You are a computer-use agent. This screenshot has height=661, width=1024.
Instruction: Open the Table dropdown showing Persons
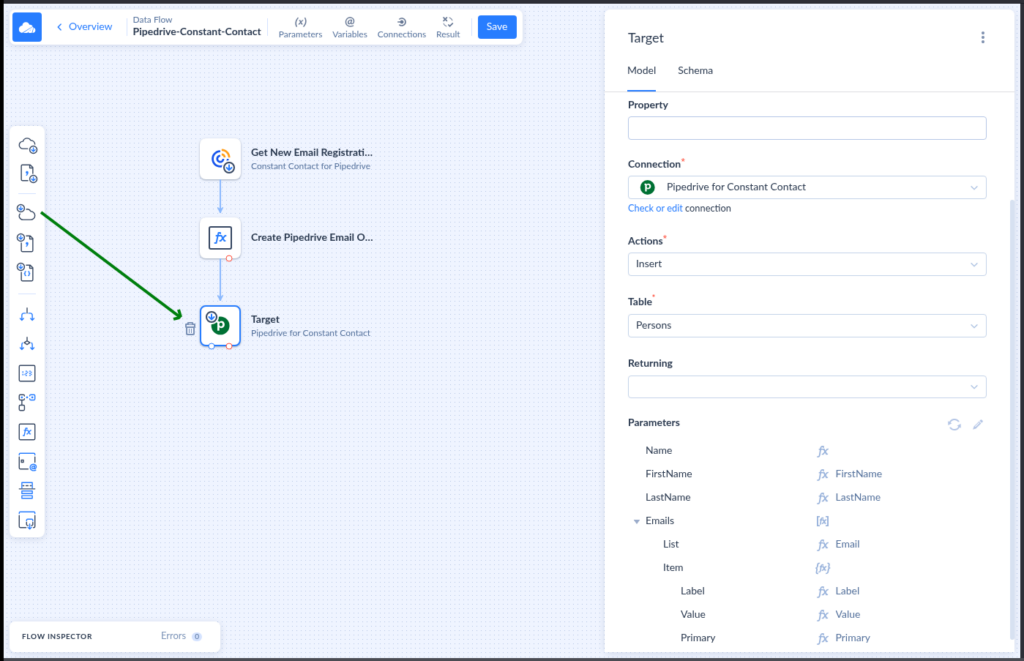[807, 326]
